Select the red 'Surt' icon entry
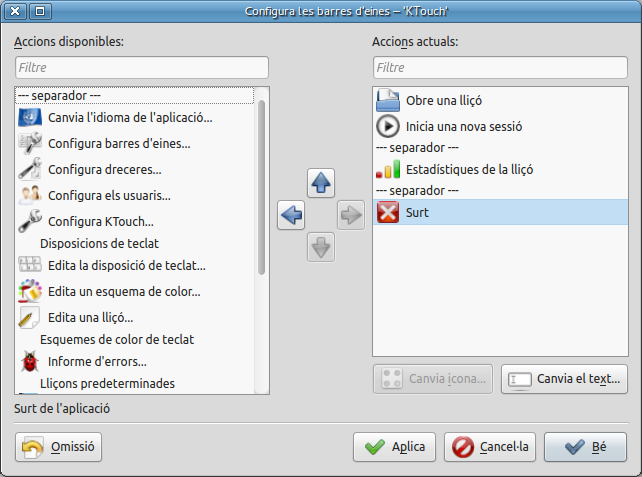This screenshot has width=642, height=477. point(387,212)
